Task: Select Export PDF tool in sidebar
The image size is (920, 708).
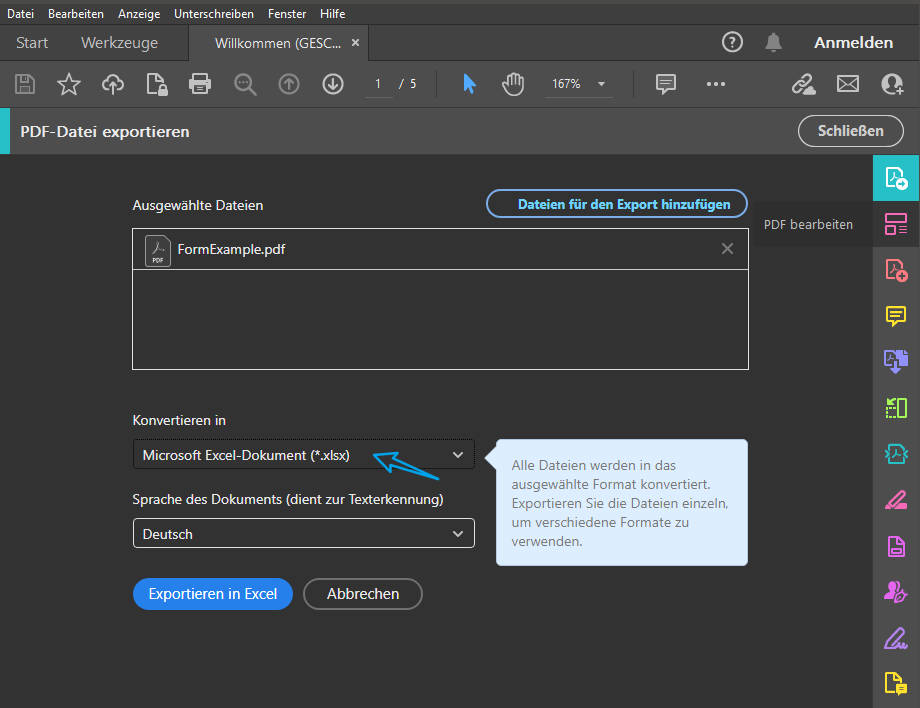Action: coord(896,178)
